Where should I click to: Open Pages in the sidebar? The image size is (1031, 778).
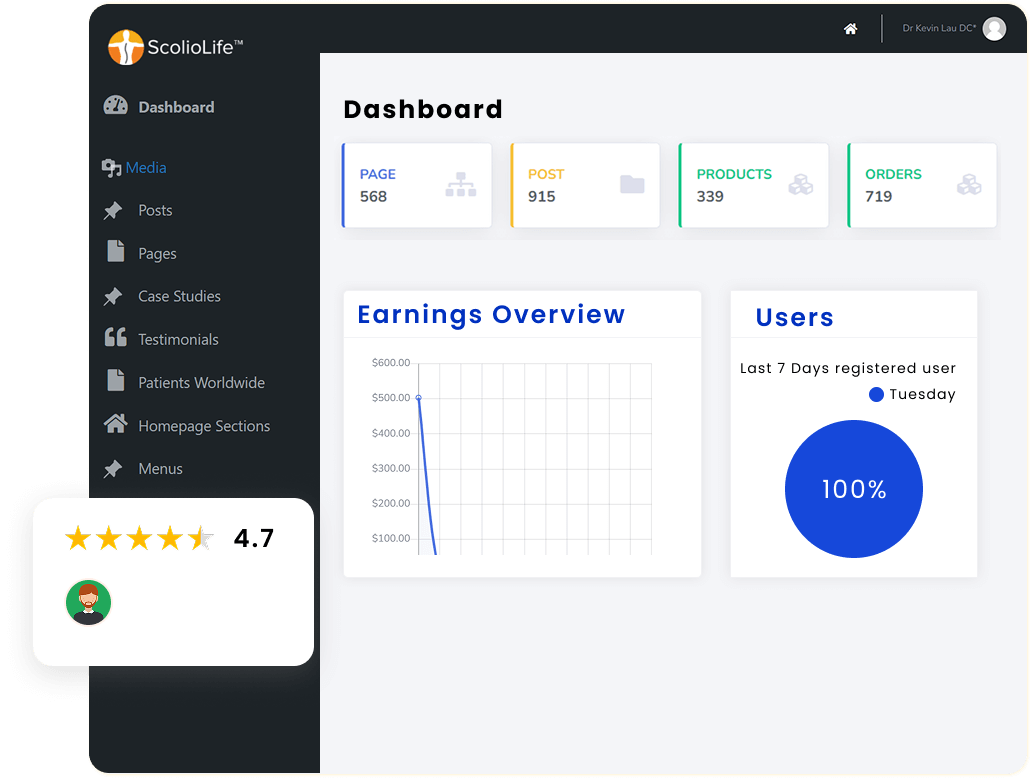157,254
